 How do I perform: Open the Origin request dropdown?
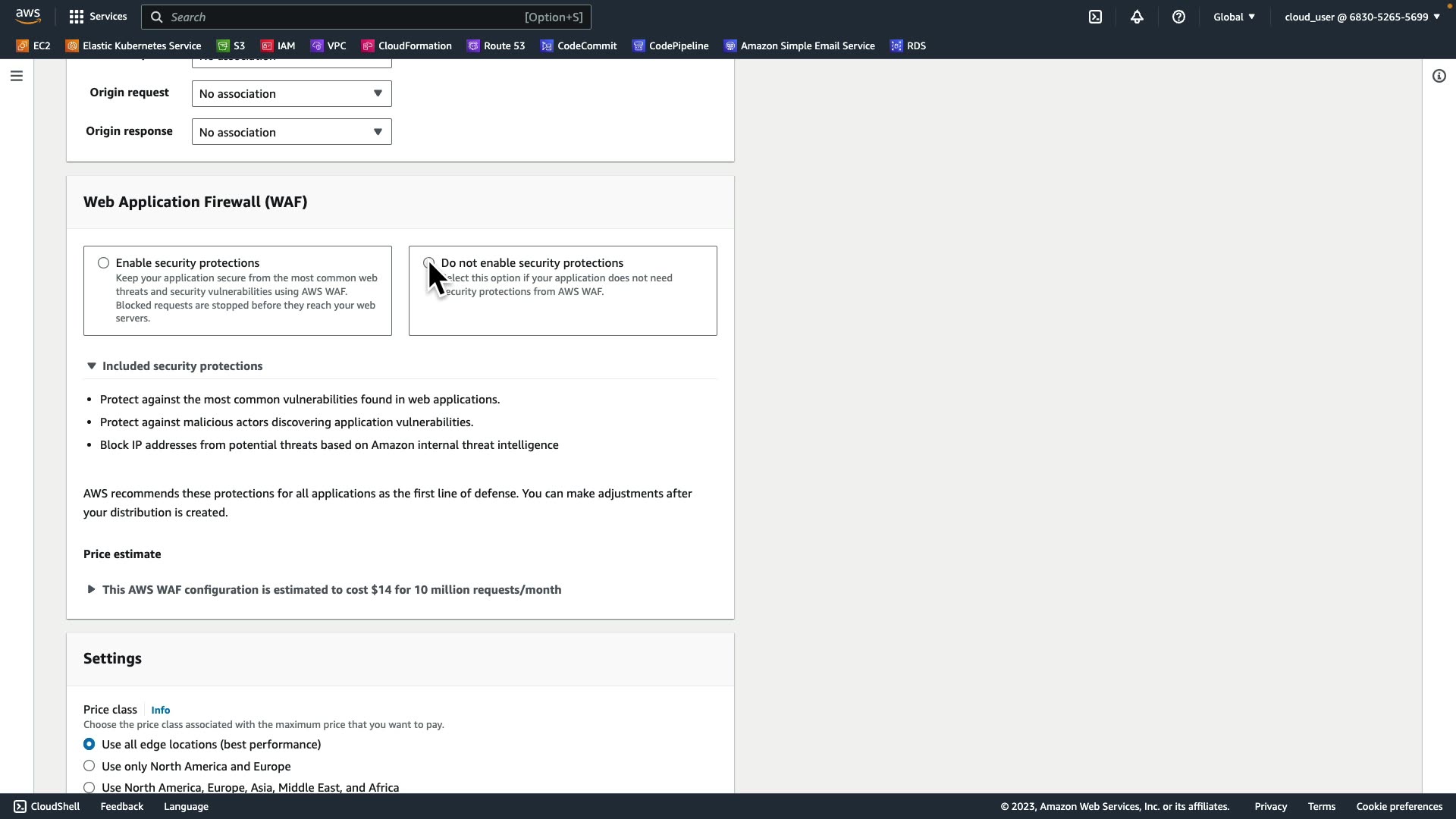(x=291, y=94)
